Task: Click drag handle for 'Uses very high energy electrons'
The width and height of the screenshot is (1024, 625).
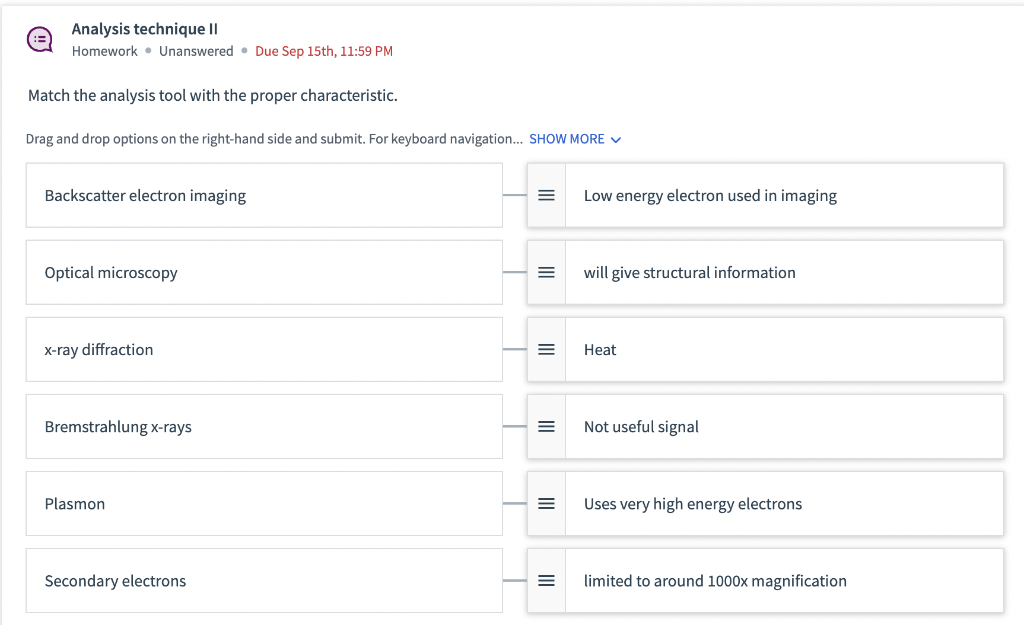Action: click(546, 504)
